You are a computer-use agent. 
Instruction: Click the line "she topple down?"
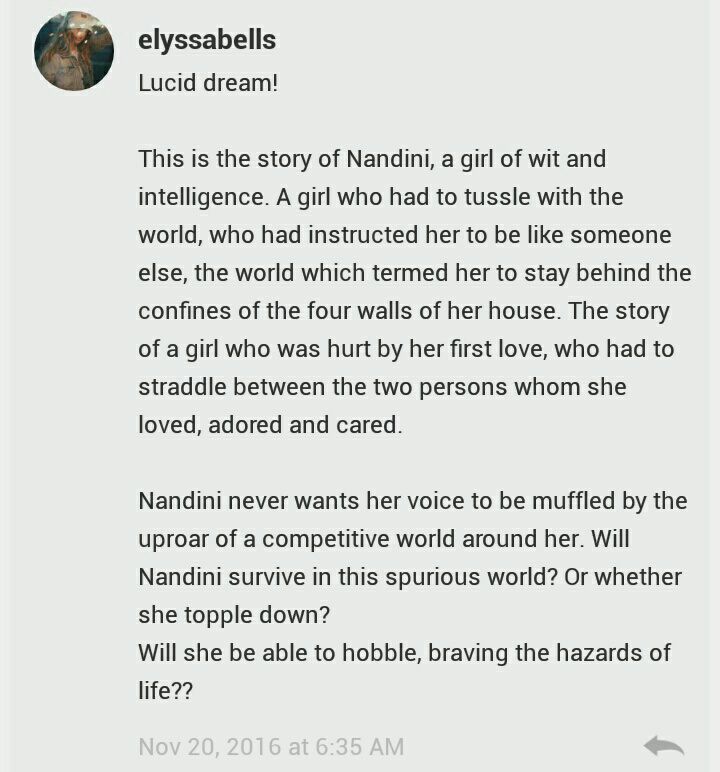[234, 615]
